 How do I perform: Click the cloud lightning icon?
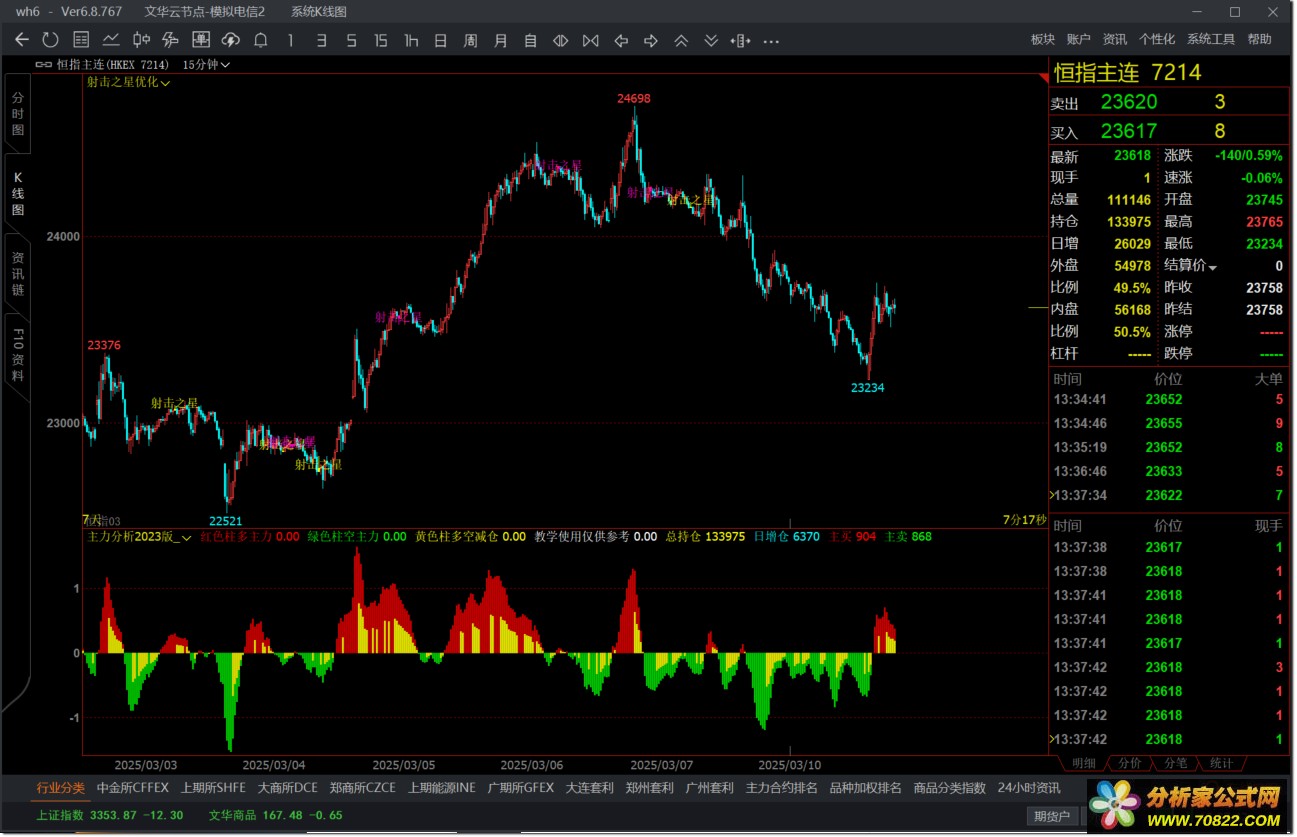pyautogui.click(x=231, y=40)
